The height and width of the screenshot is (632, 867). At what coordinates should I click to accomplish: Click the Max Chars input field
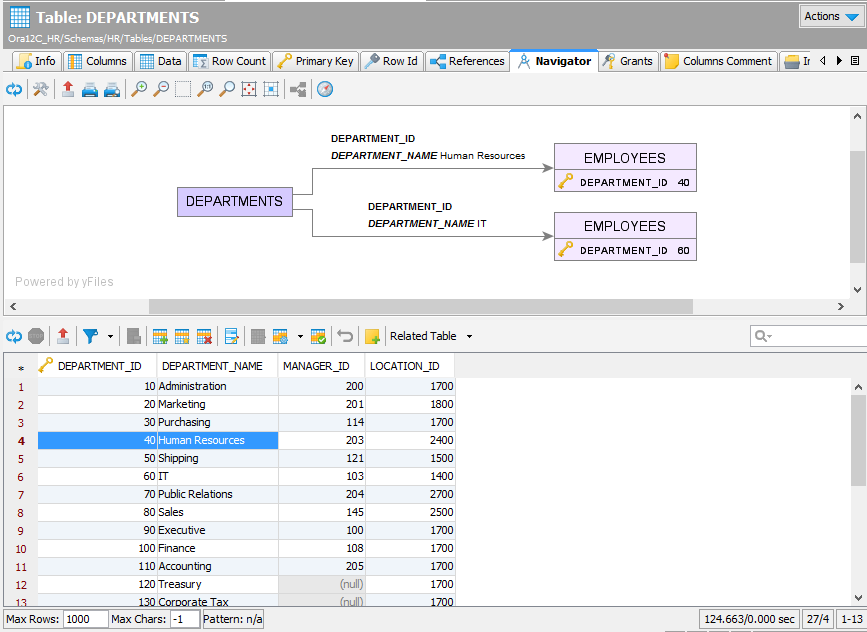(x=185, y=619)
